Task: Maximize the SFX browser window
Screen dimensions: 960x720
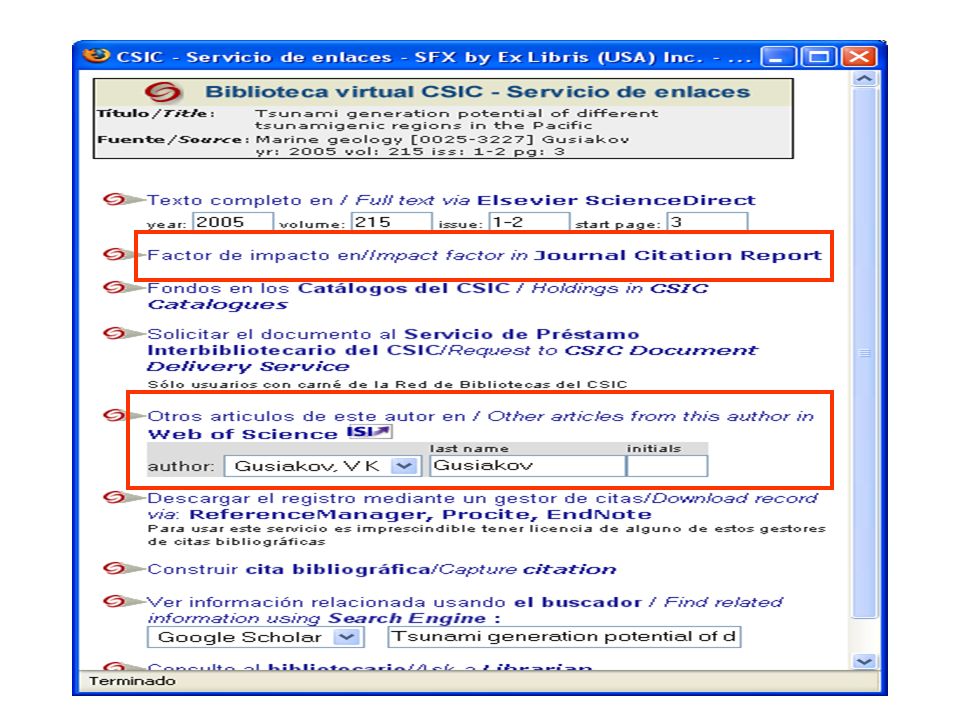Action: pos(819,57)
